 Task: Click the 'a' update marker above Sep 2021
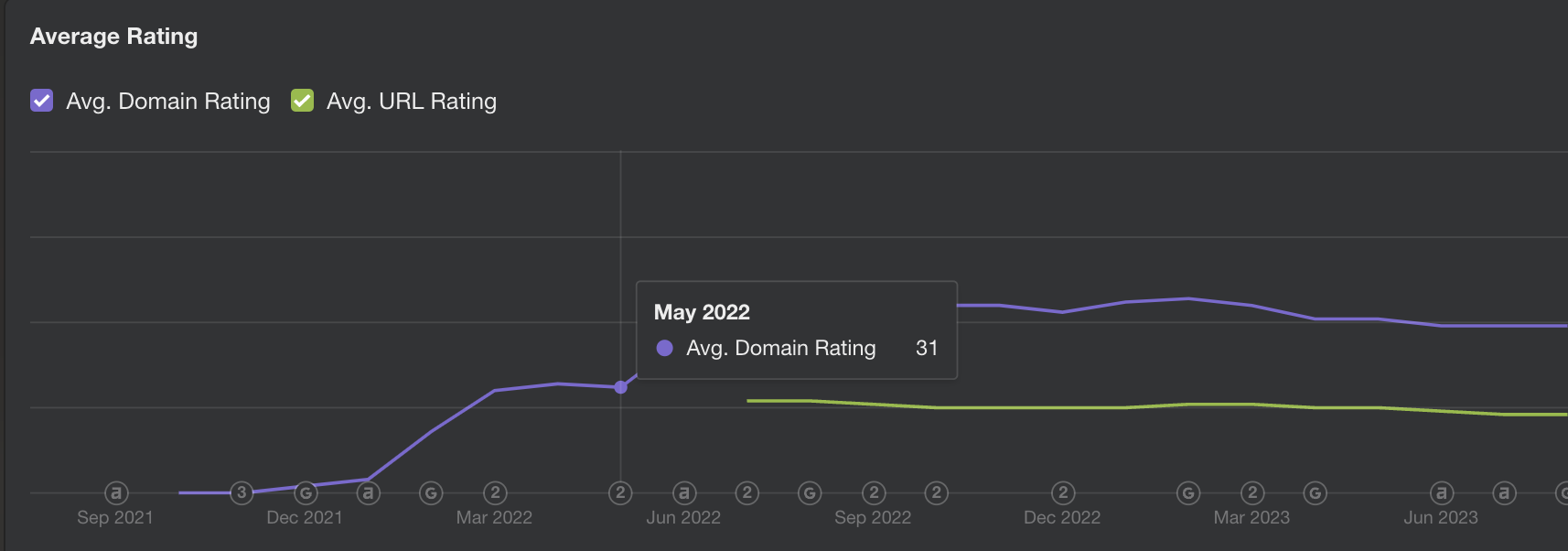pos(115,493)
